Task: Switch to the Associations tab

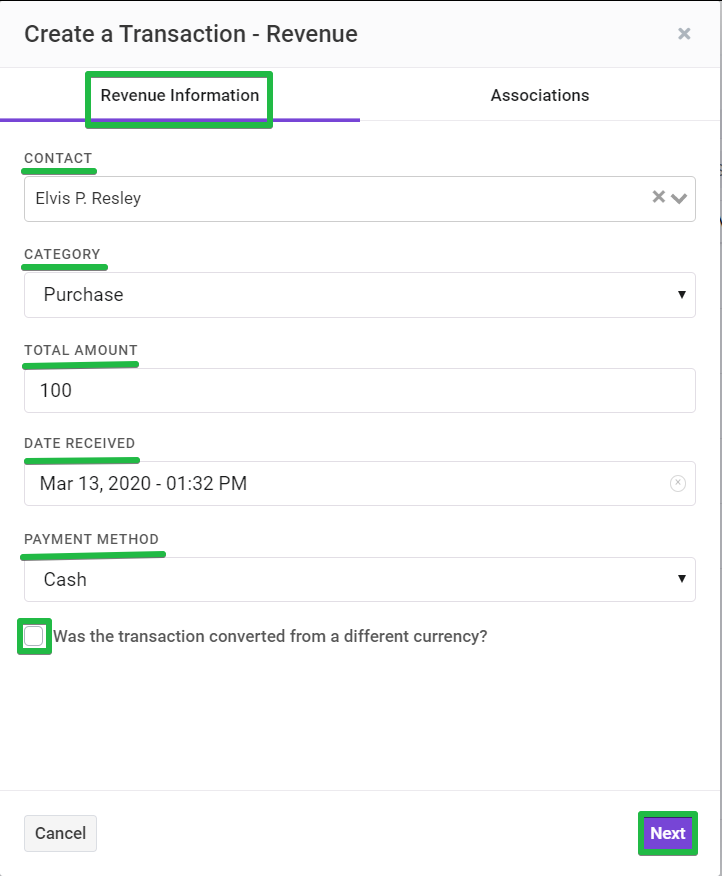Action: pos(540,95)
